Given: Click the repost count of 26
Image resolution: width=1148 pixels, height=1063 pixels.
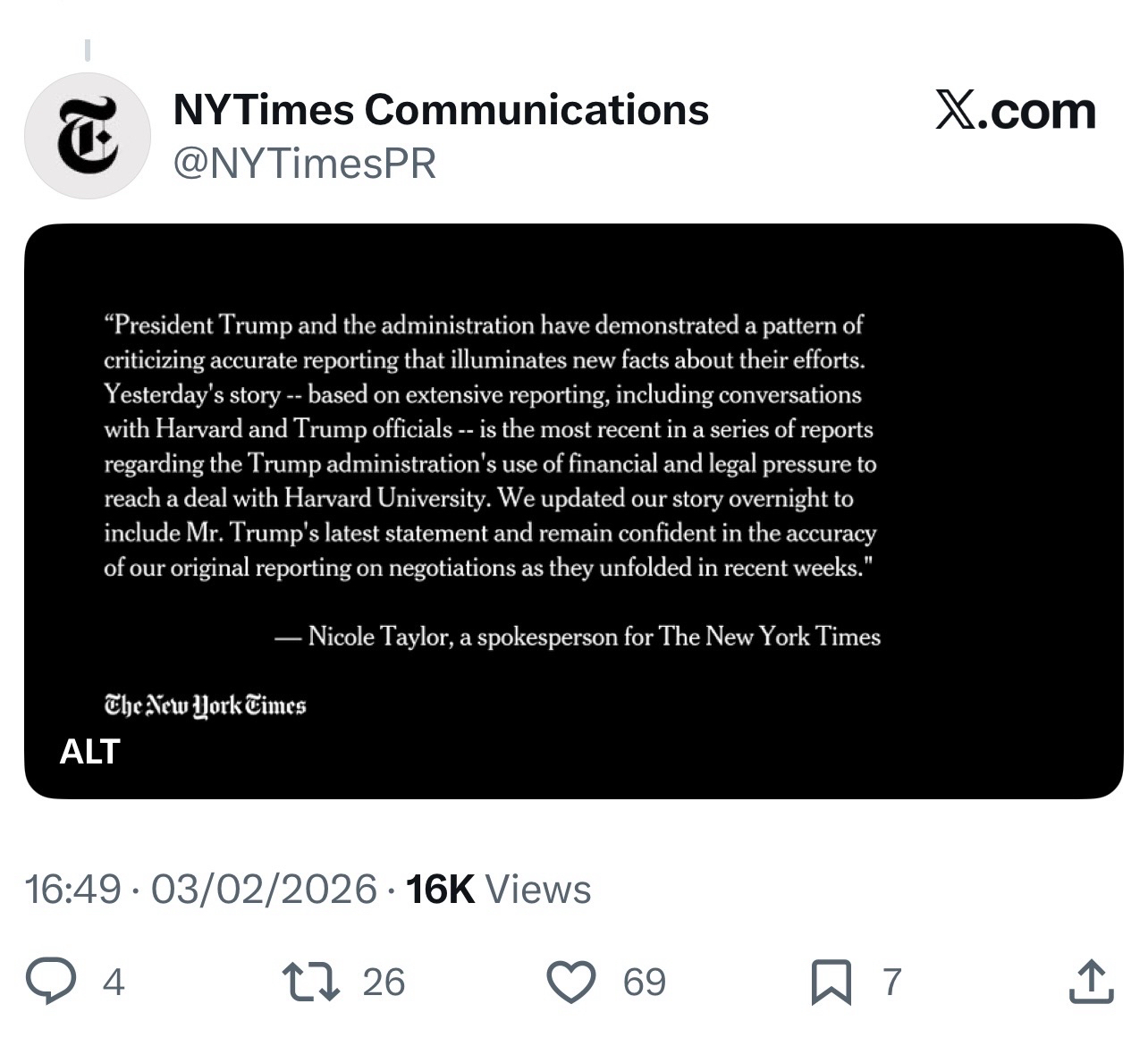Looking at the screenshot, I should (384, 982).
